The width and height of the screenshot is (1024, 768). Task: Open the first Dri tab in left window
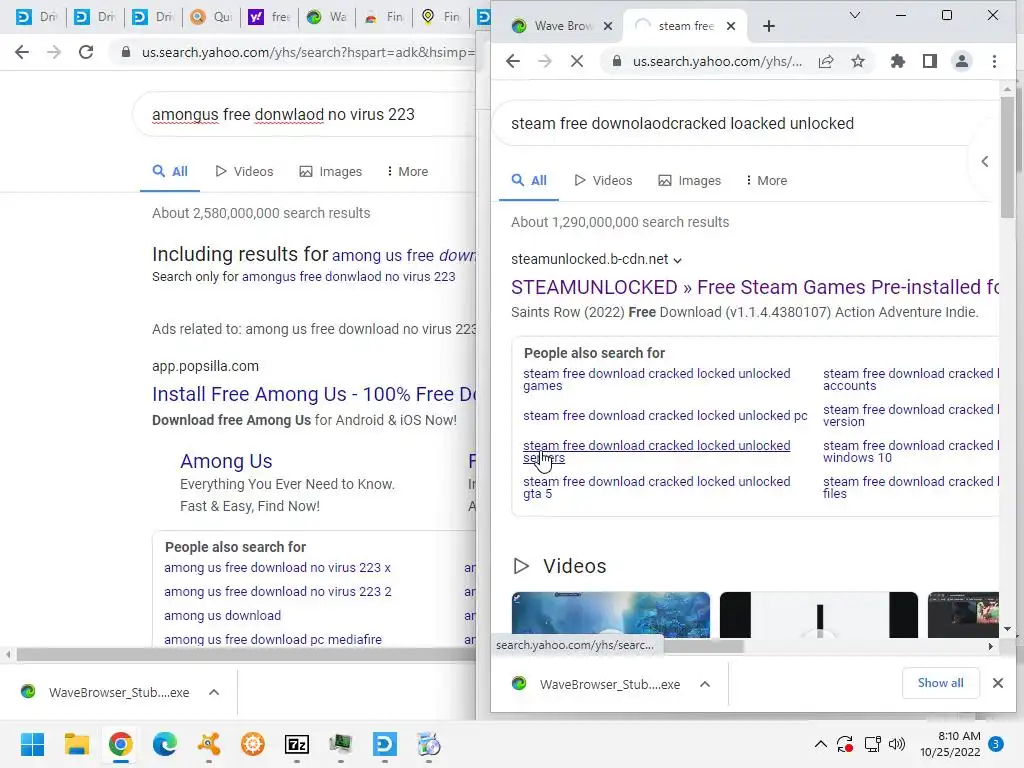click(36, 16)
